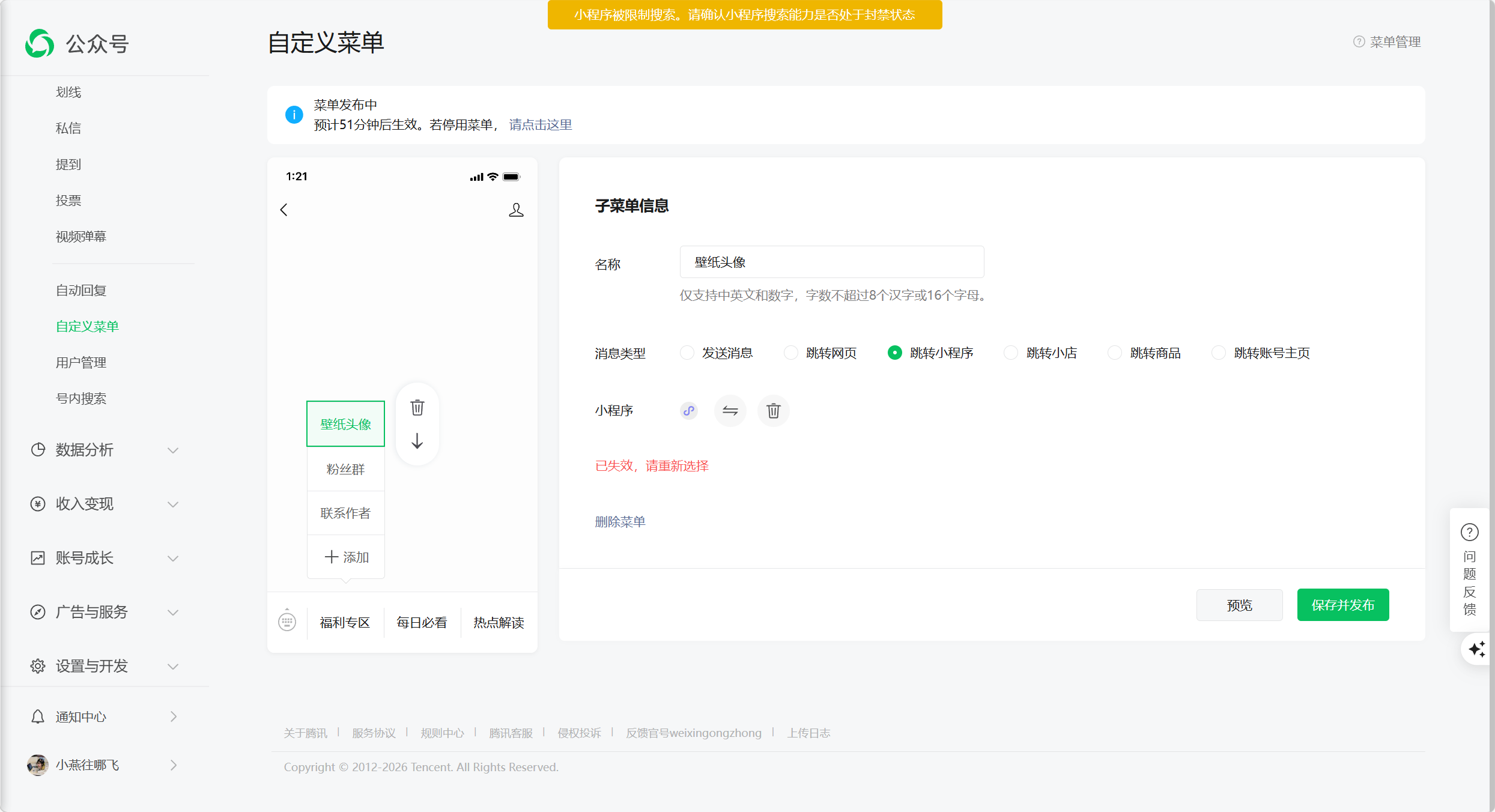Select 福利专区 menu tab in preview
The image size is (1495, 812).
[345, 623]
